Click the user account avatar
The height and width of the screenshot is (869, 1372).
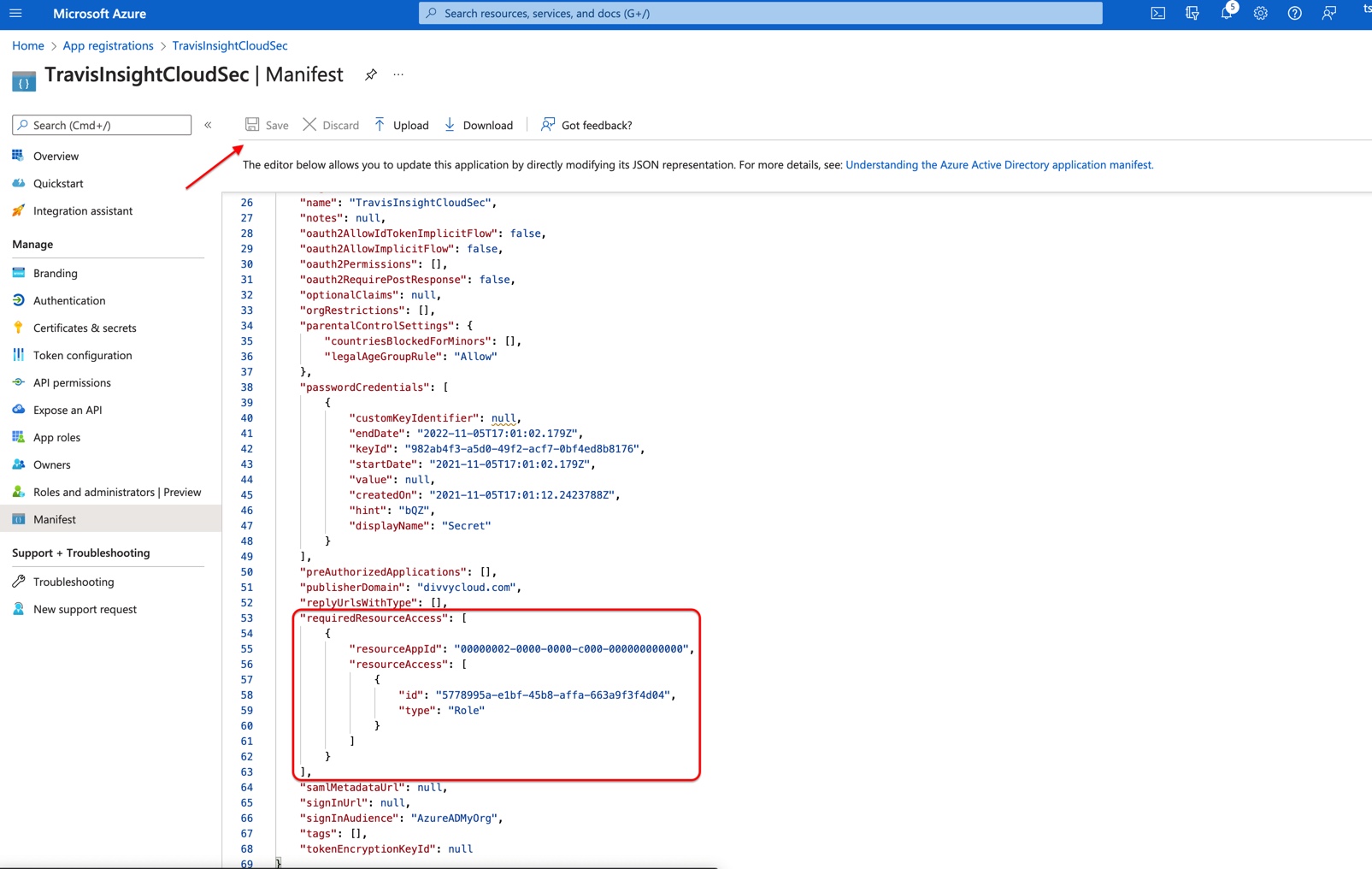point(1366,10)
